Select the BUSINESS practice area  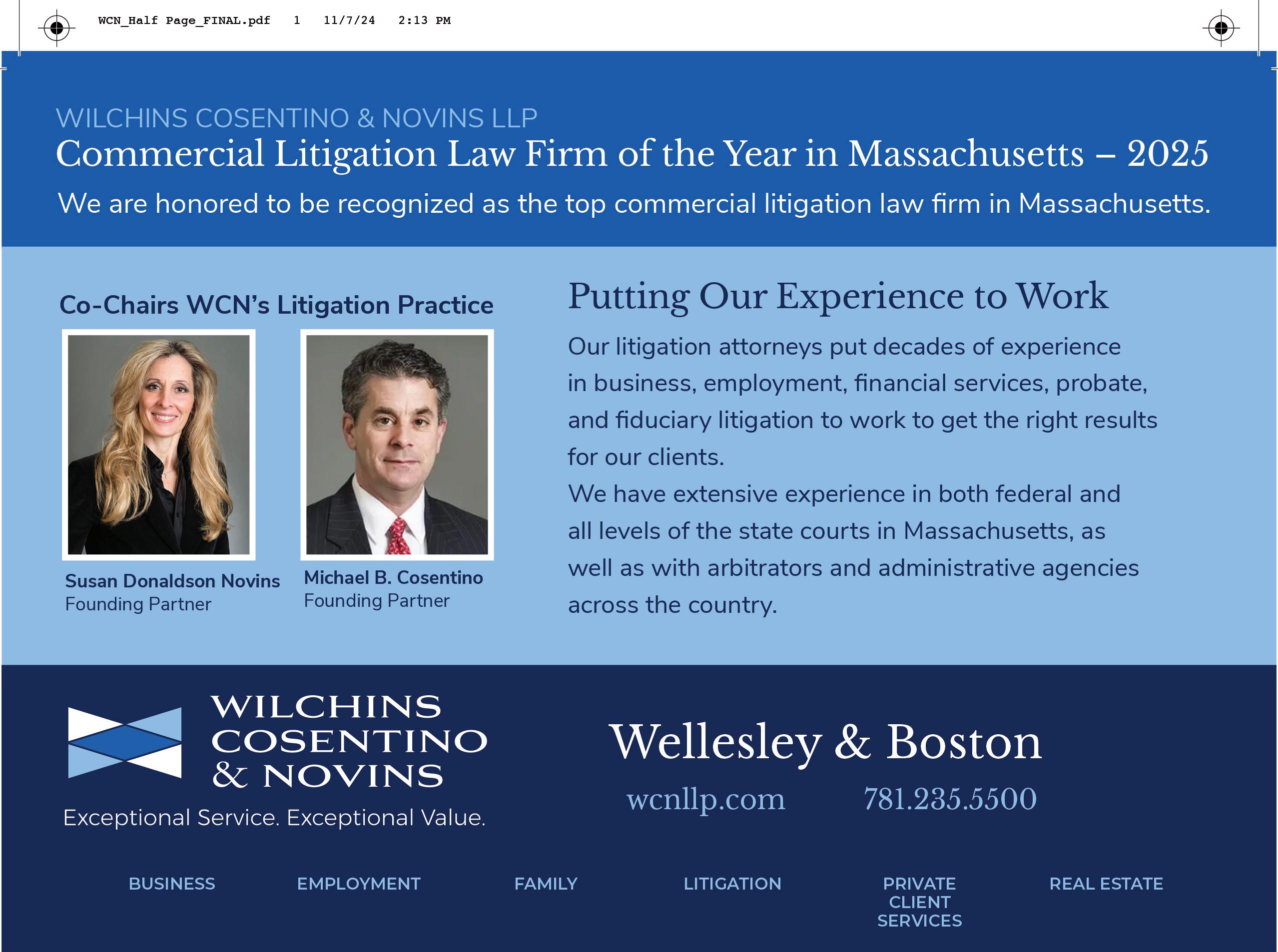click(x=172, y=884)
